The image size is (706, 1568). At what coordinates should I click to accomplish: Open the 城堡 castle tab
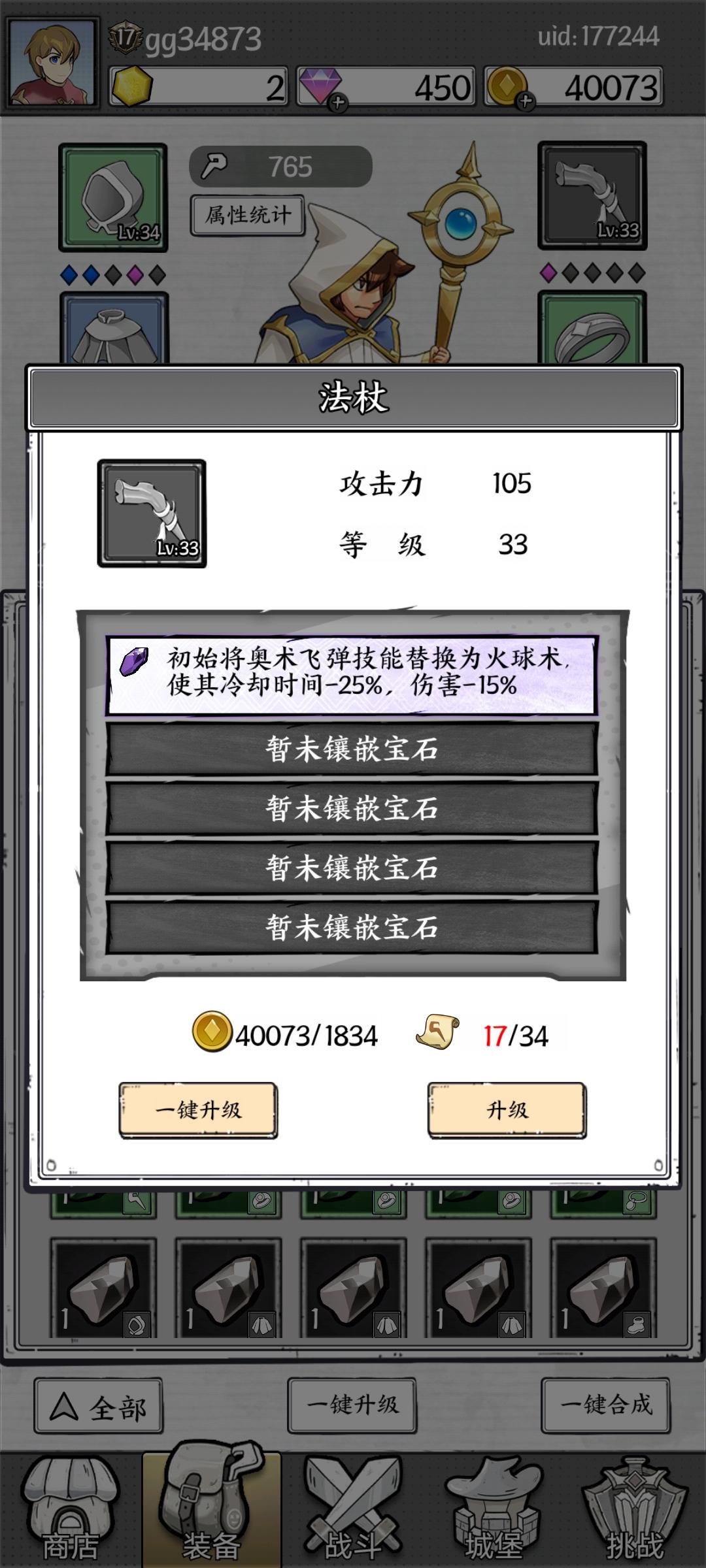[x=494, y=1510]
